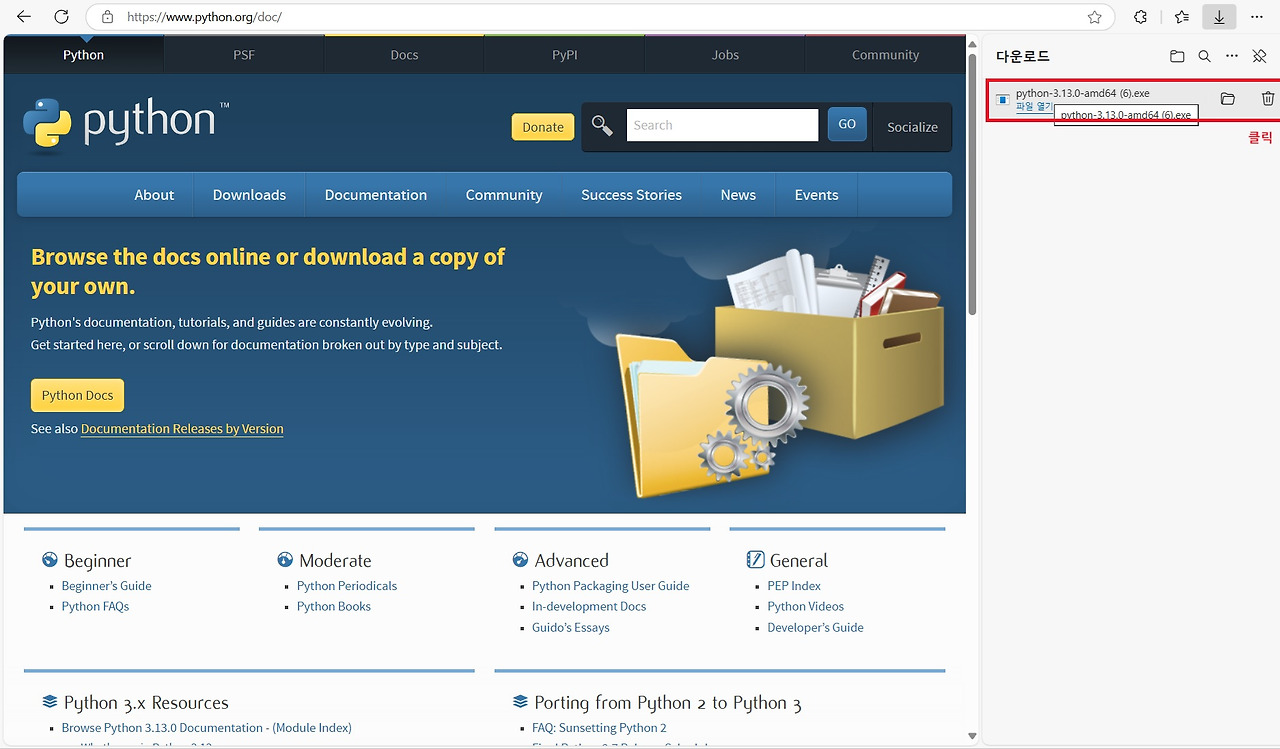Show python-3.13.0-amd64 (6).exe in its folder

click(x=1228, y=99)
